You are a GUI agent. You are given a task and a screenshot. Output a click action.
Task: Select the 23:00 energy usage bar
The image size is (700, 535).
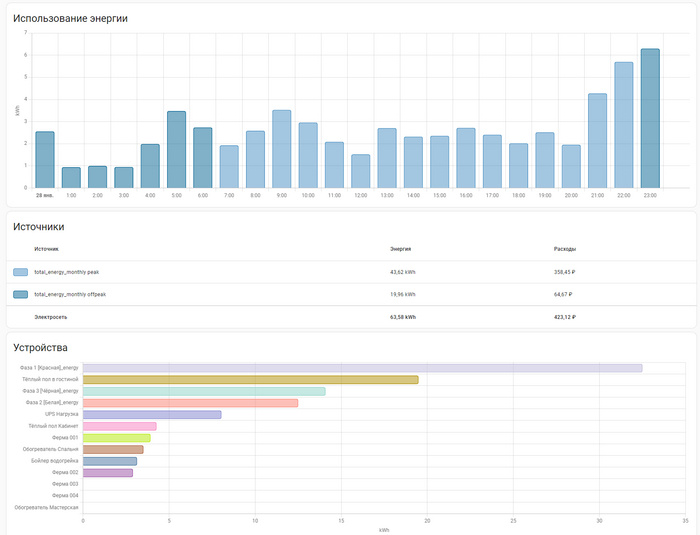(650, 118)
